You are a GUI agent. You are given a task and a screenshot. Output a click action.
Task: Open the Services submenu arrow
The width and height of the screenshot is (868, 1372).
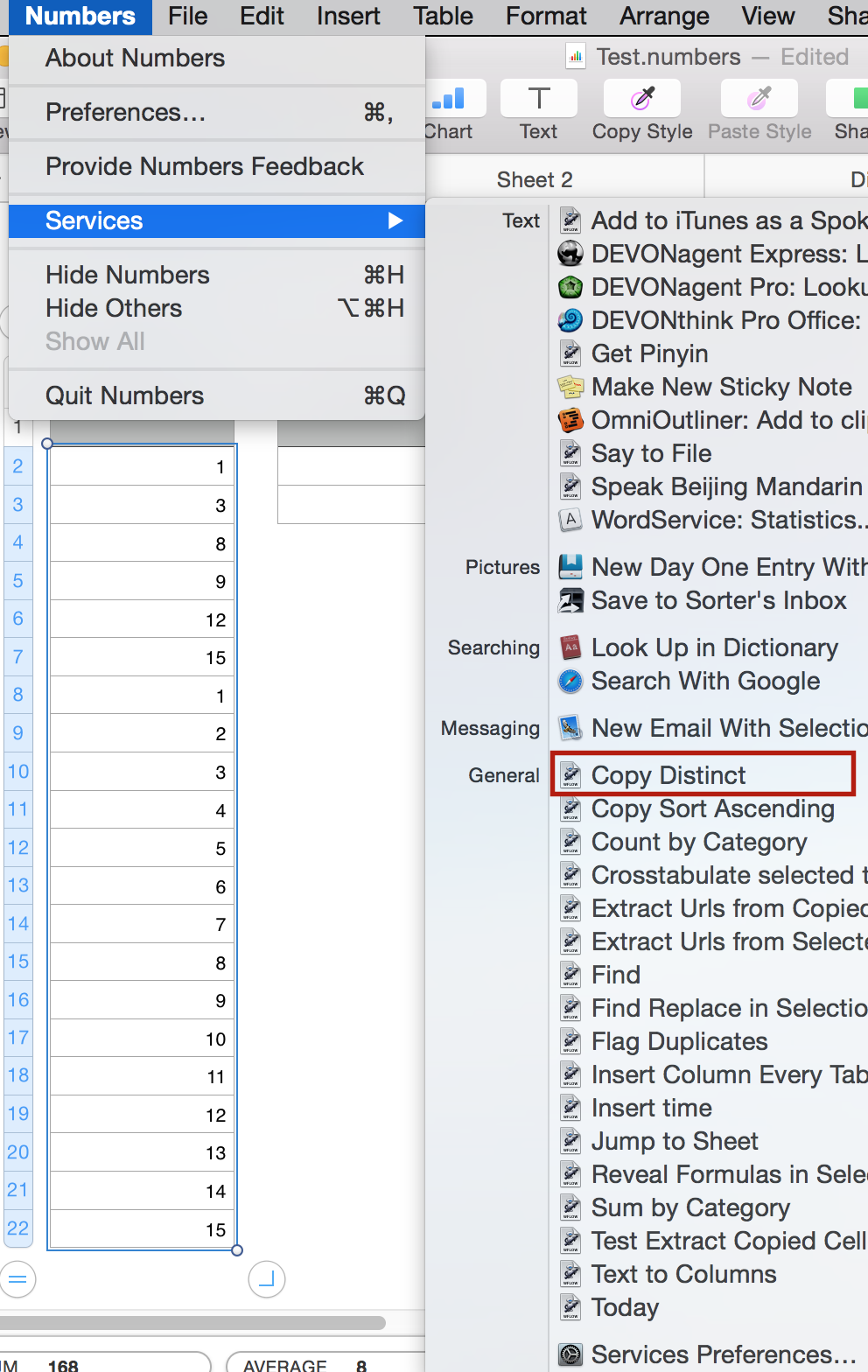[x=395, y=220]
